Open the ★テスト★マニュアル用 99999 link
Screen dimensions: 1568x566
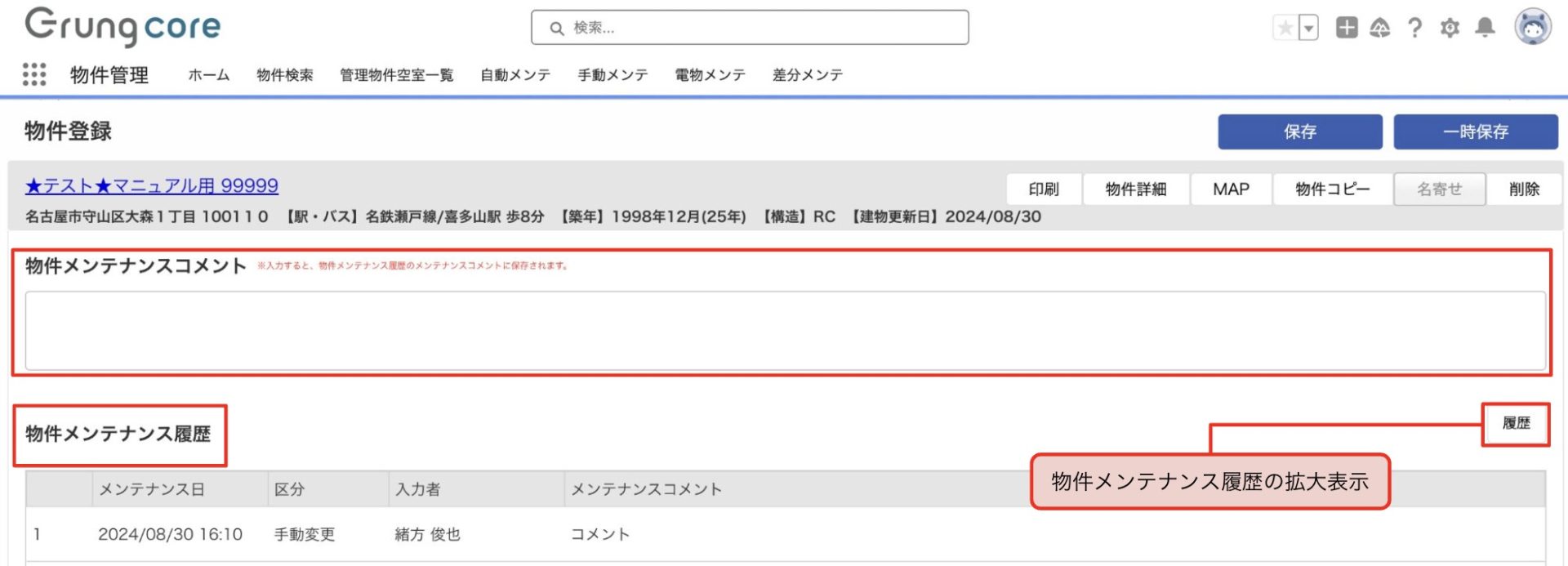[x=152, y=186]
